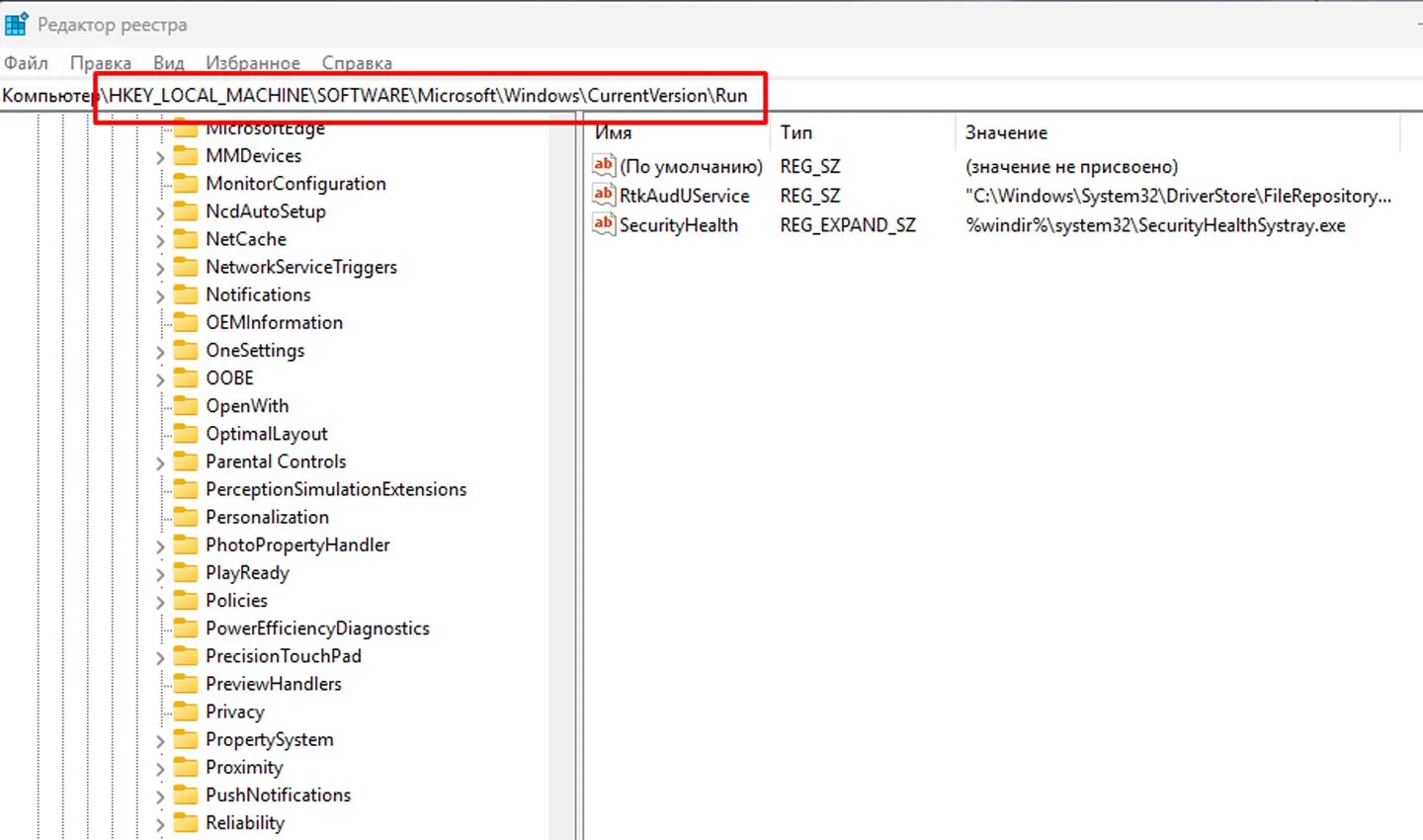Select the OOBE folder icon
The height and width of the screenshot is (840, 1423).
coord(186,378)
